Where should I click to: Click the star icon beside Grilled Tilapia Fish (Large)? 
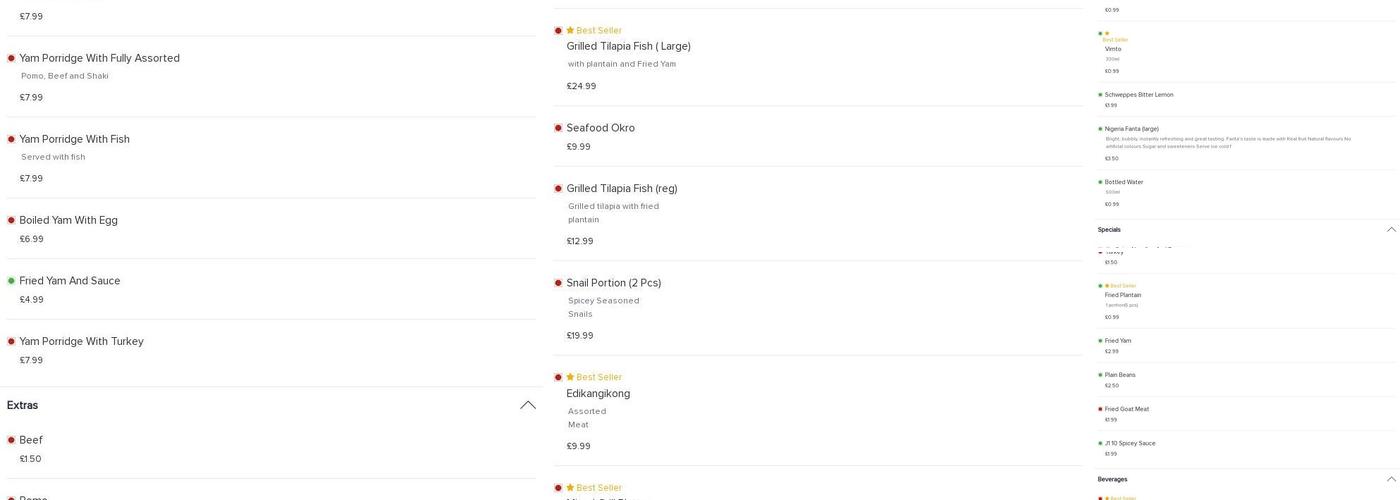point(570,31)
